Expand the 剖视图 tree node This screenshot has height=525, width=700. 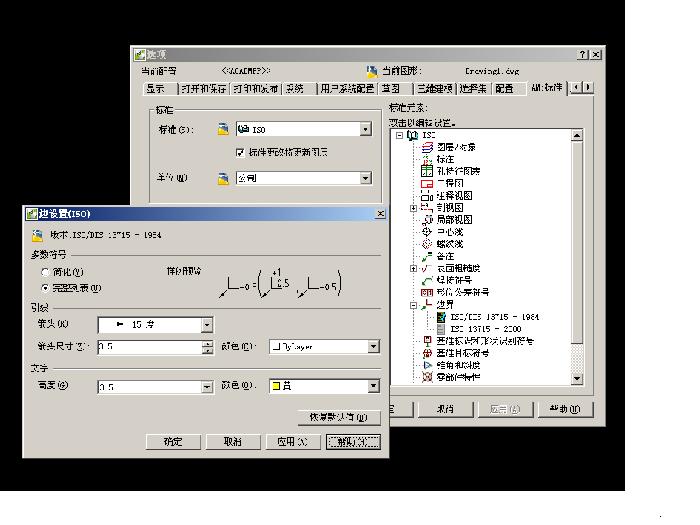(x=413, y=208)
